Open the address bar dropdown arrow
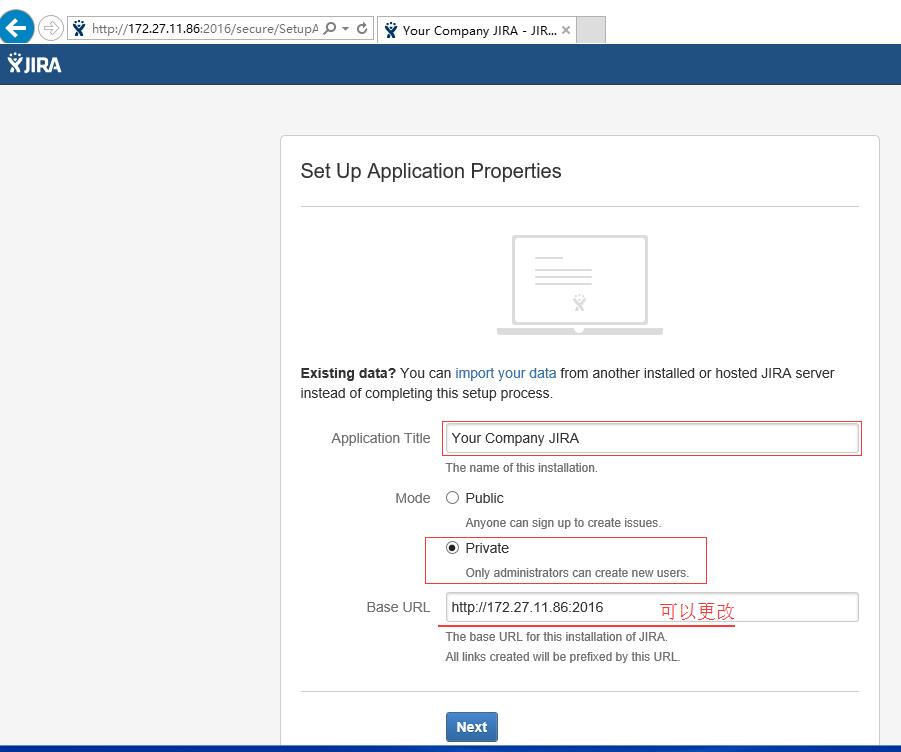 pyautogui.click(x=345, y=28)
